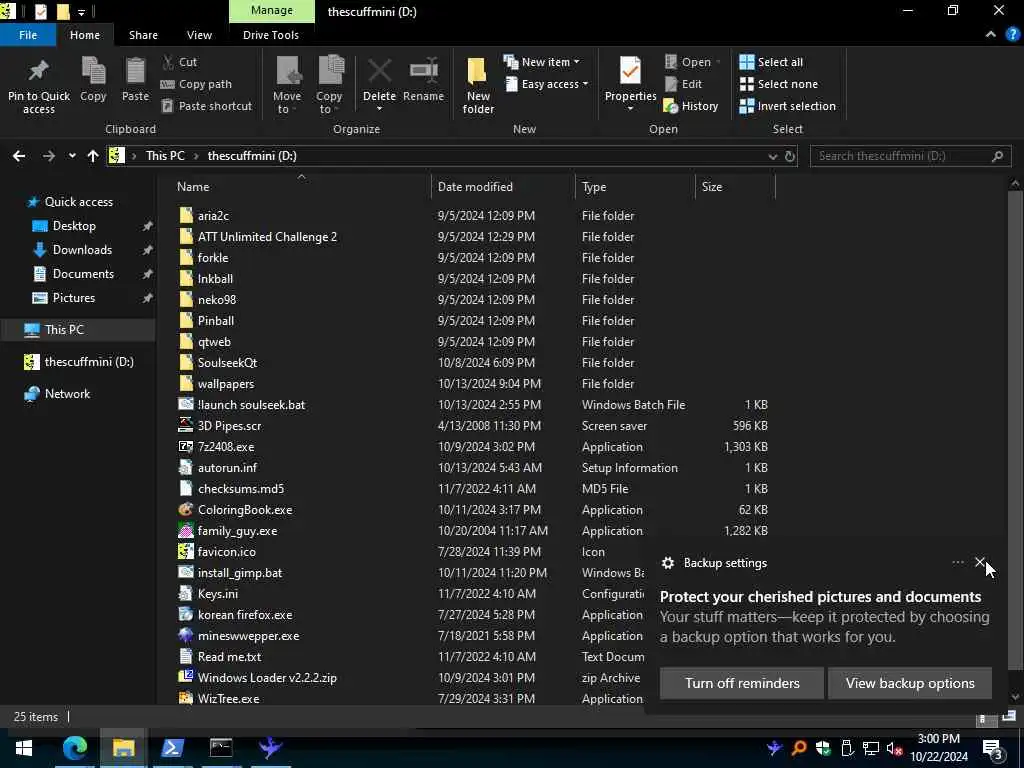Open PowerShell from the taskbar

pos(172,748)
